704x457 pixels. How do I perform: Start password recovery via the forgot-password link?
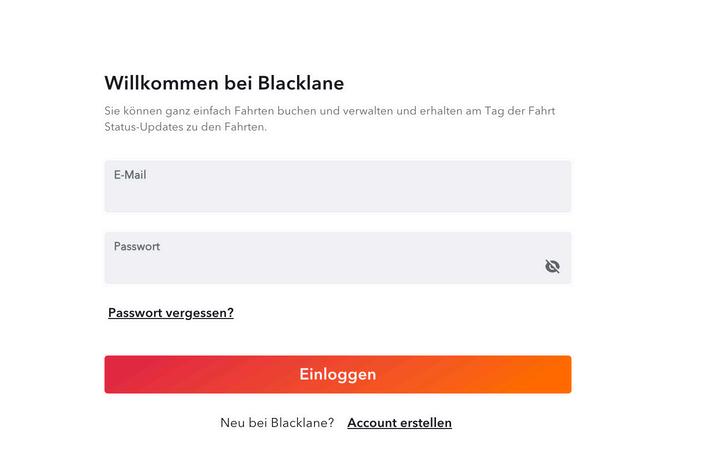tap(171, 313)
